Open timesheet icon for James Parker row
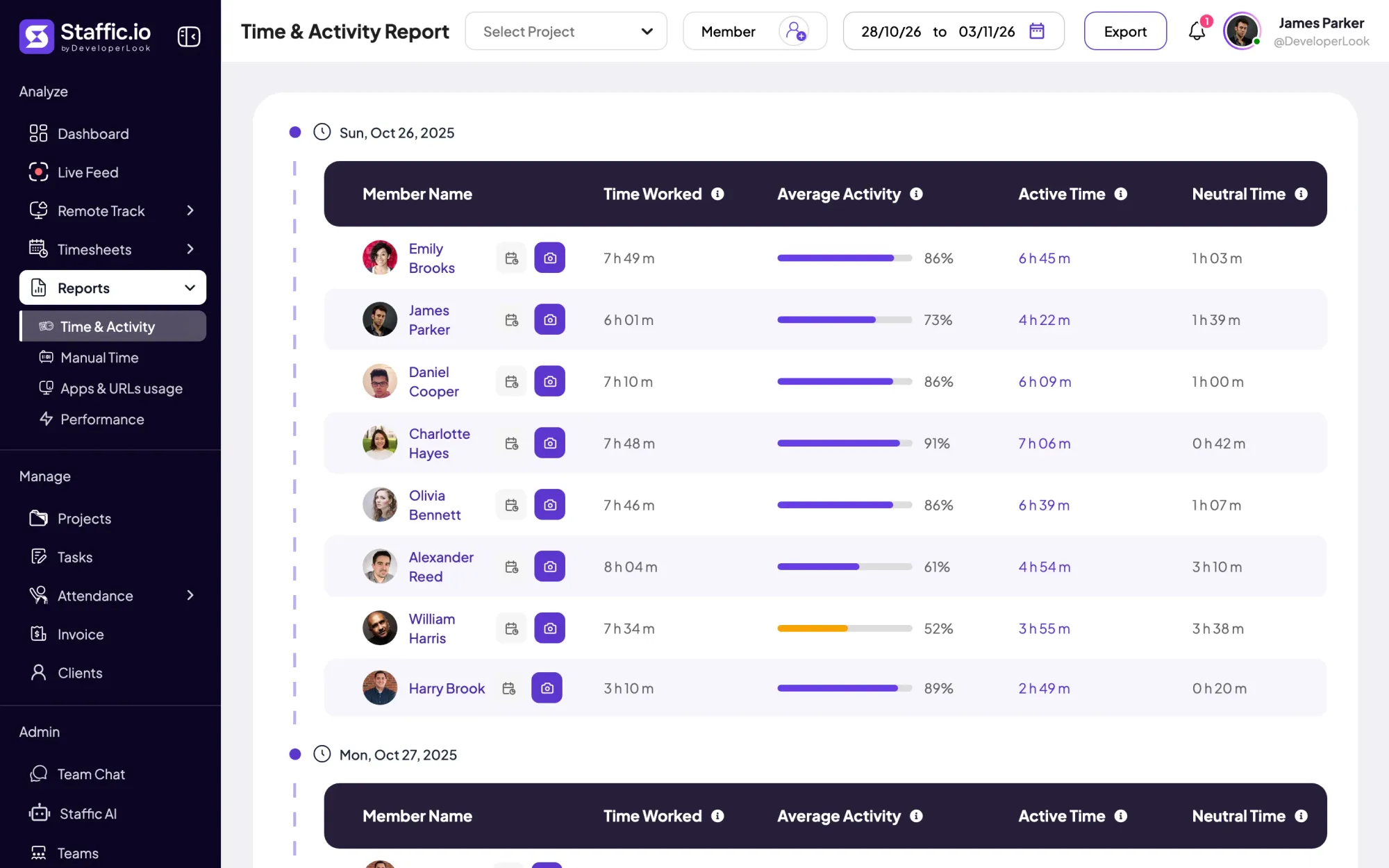Viewport: 1389px width, 868px height. [x=511, y=319]
